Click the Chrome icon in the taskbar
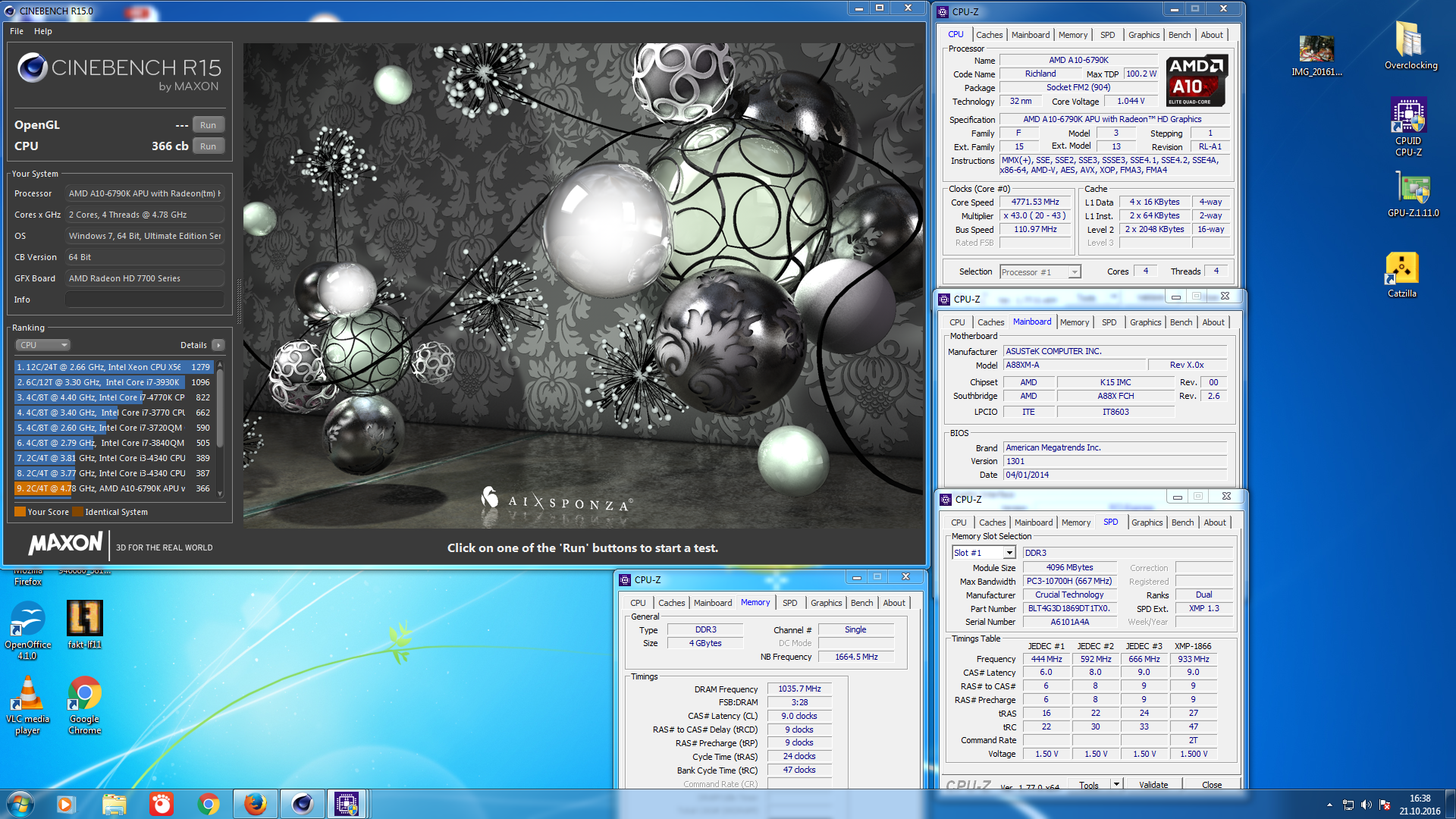This screenshot has height=819, width=1456. (209, 804)
